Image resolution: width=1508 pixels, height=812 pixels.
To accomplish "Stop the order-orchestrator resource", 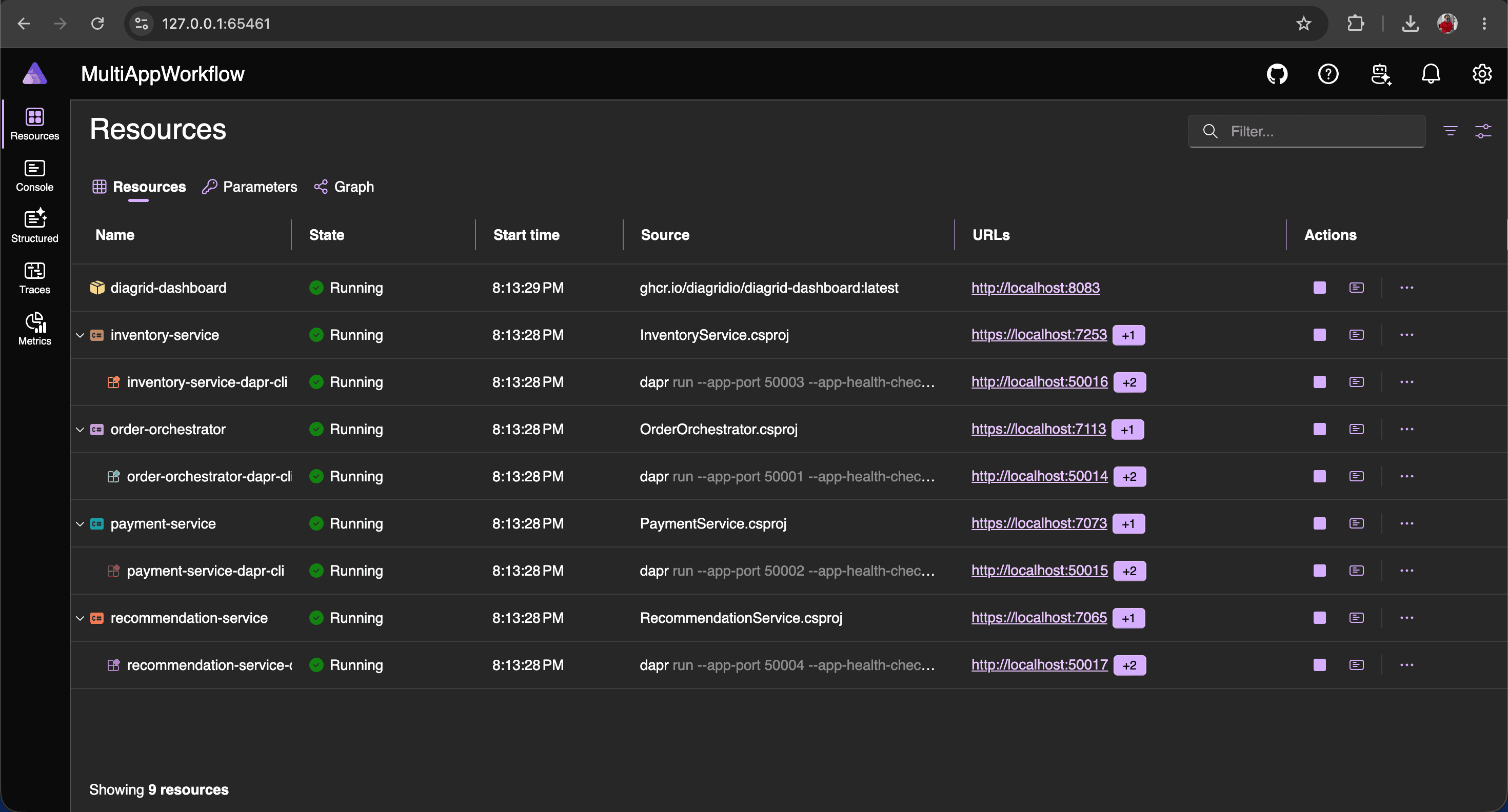I will pyautogui.click(x=1319, y=430).
